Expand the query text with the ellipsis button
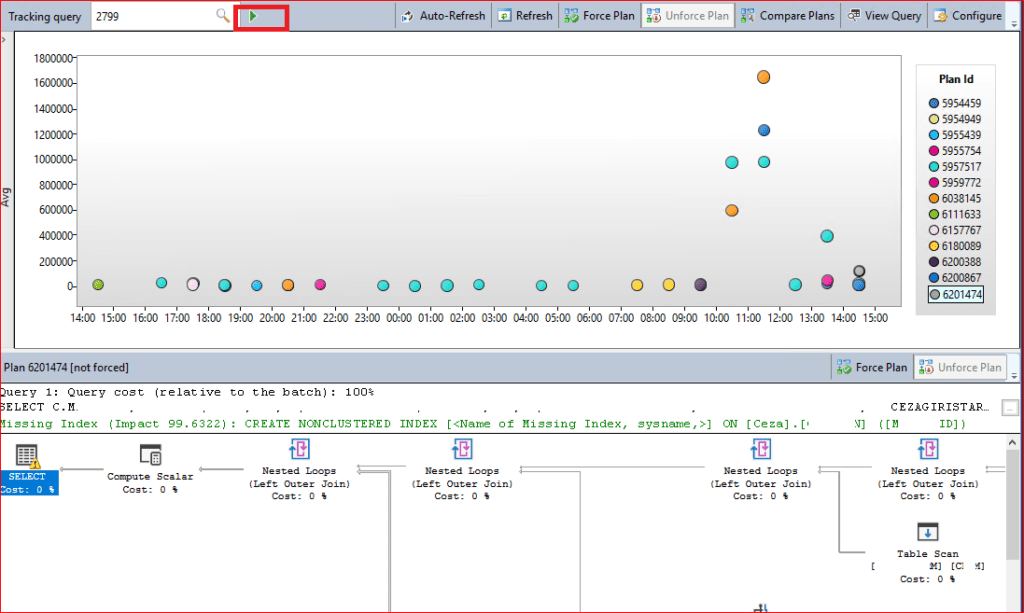Screen dimensions: 1024x613 [x=1010, y=408]
